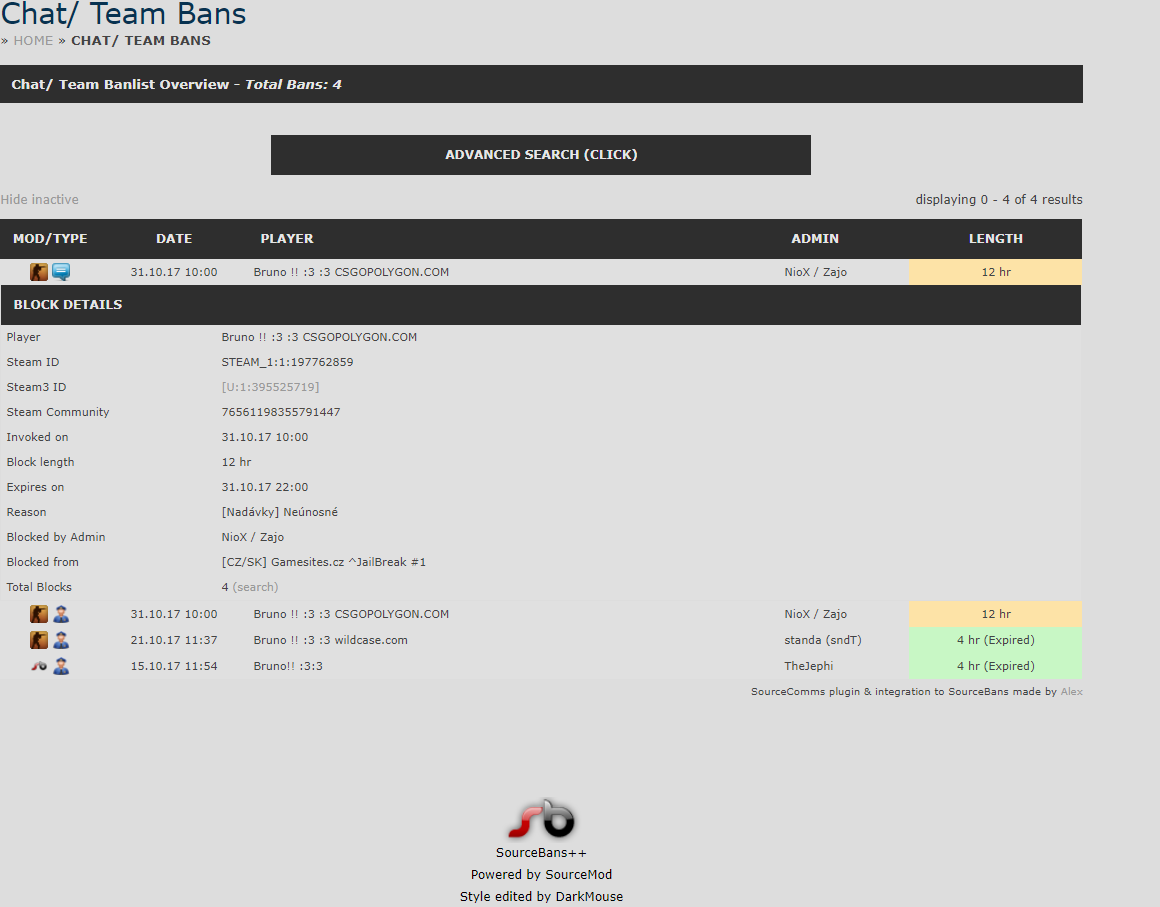
Task: Click the chat block icon in first row
Action: (x=61, y=272)
